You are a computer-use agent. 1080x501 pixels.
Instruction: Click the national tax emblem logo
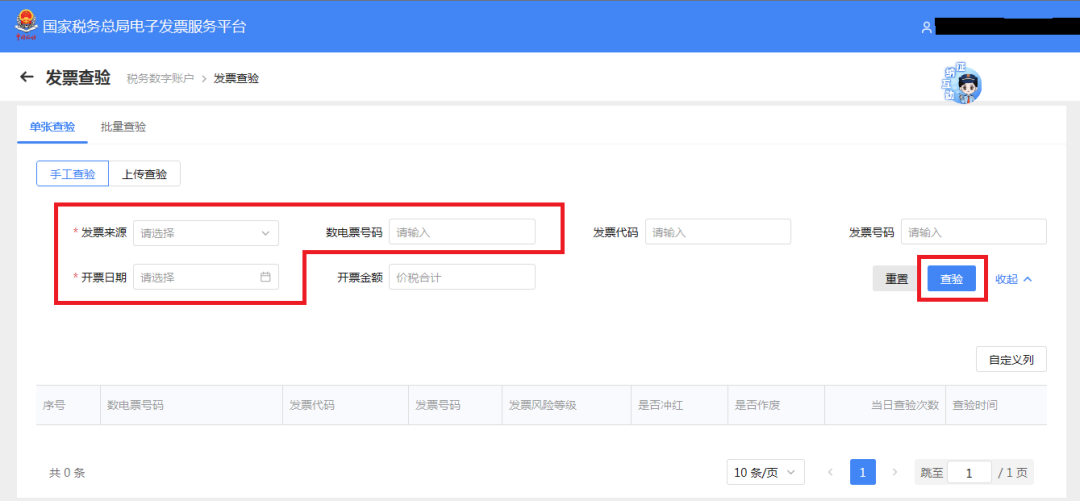coord(26,26)
